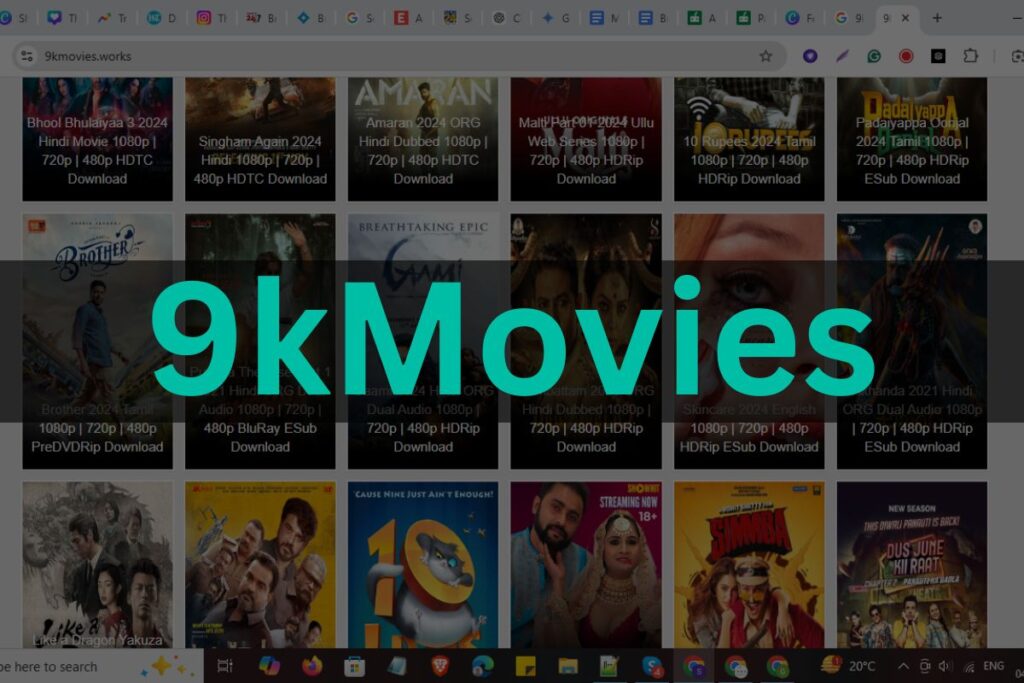Click the red record extension icon
This screenshot has height=683, width=1024.
tap(906, 56)
